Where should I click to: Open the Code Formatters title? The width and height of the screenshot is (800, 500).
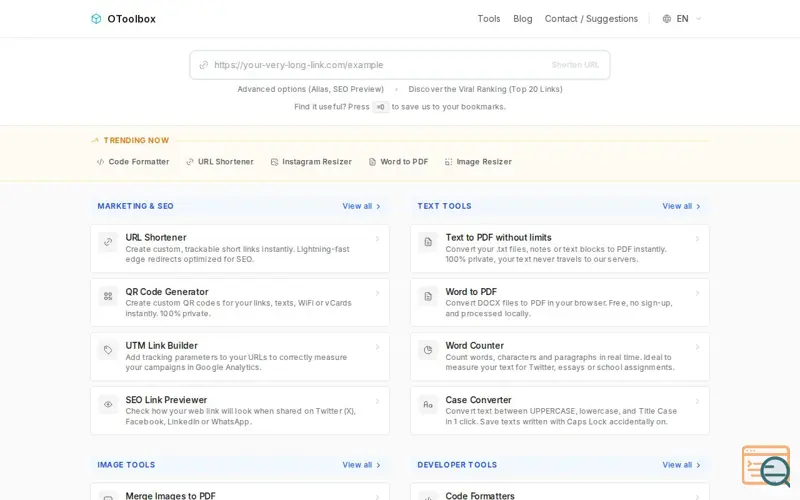[x=480, y=495]
